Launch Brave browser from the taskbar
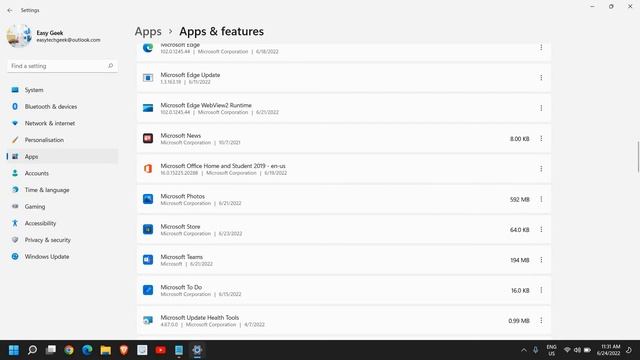 pyautogui.click(x=124, y=350)
